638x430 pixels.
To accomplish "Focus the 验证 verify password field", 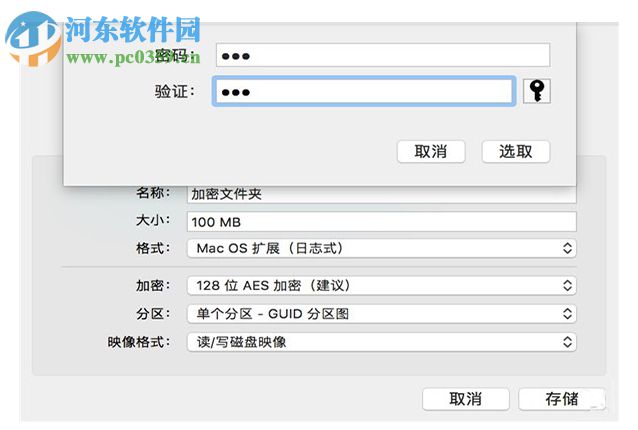I will [364, 91].
